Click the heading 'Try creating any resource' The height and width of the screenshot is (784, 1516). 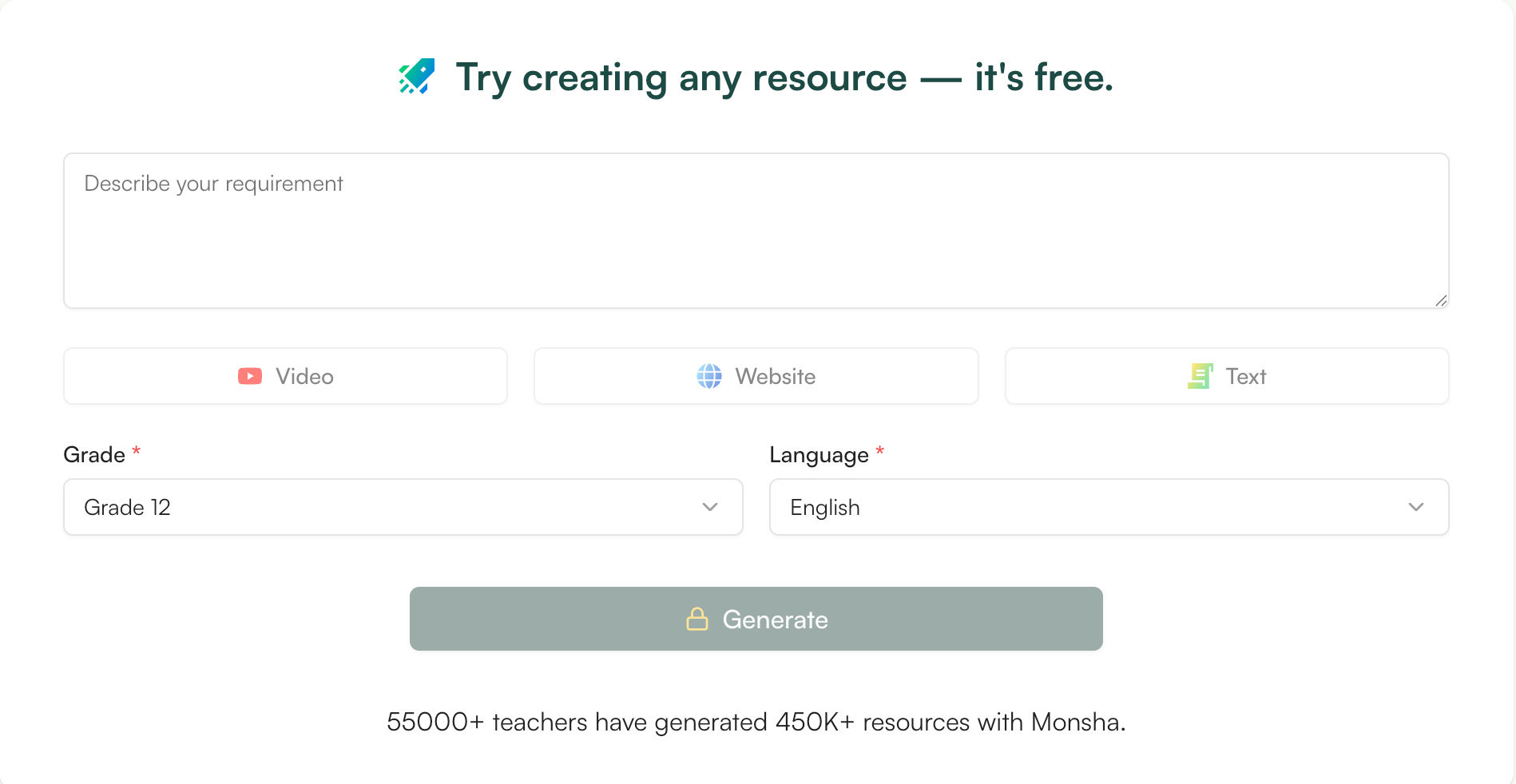coord(783,77)
